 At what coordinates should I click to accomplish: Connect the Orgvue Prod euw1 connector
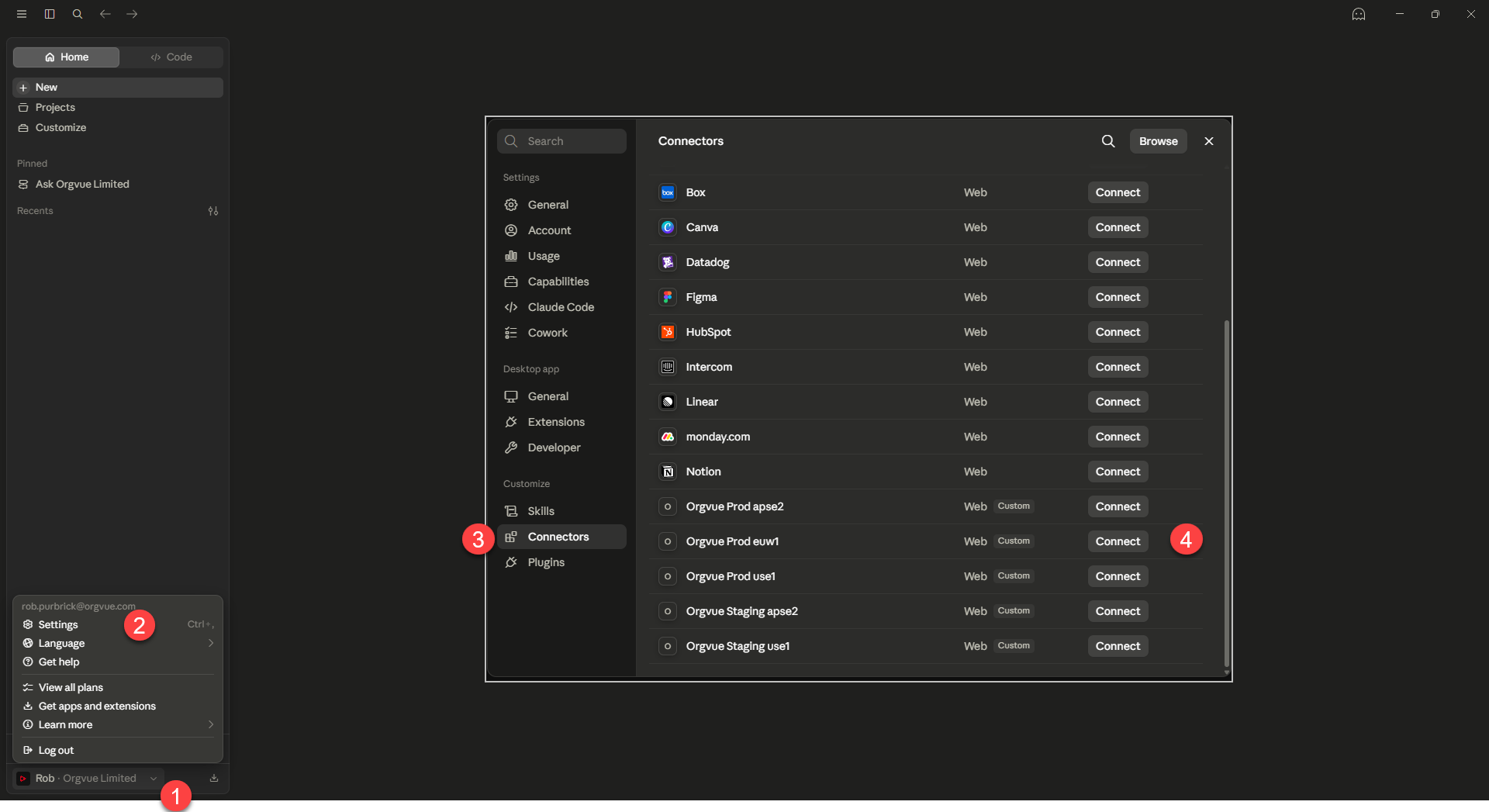[x=1118, y=541]
